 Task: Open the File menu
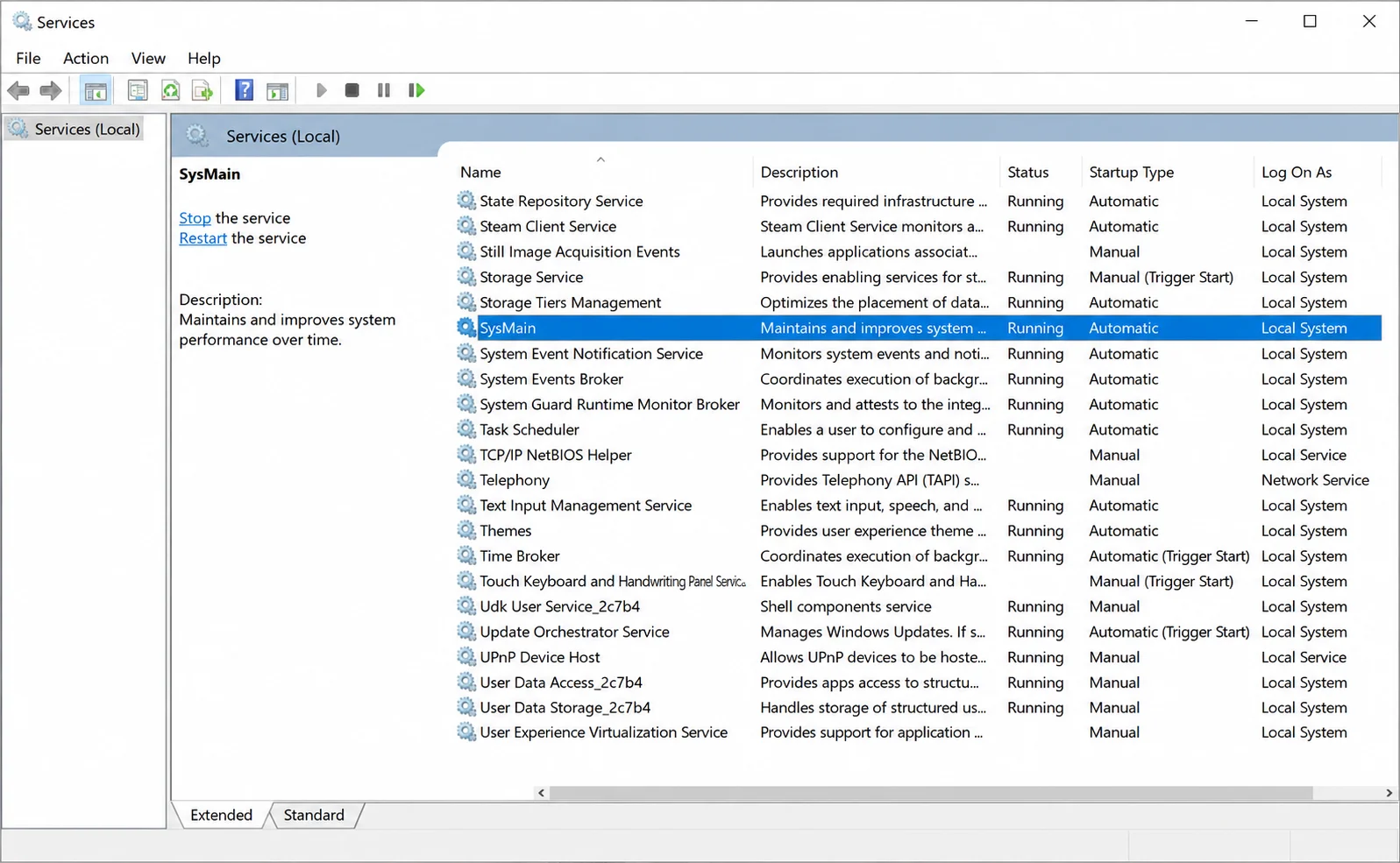click(28, 58)
